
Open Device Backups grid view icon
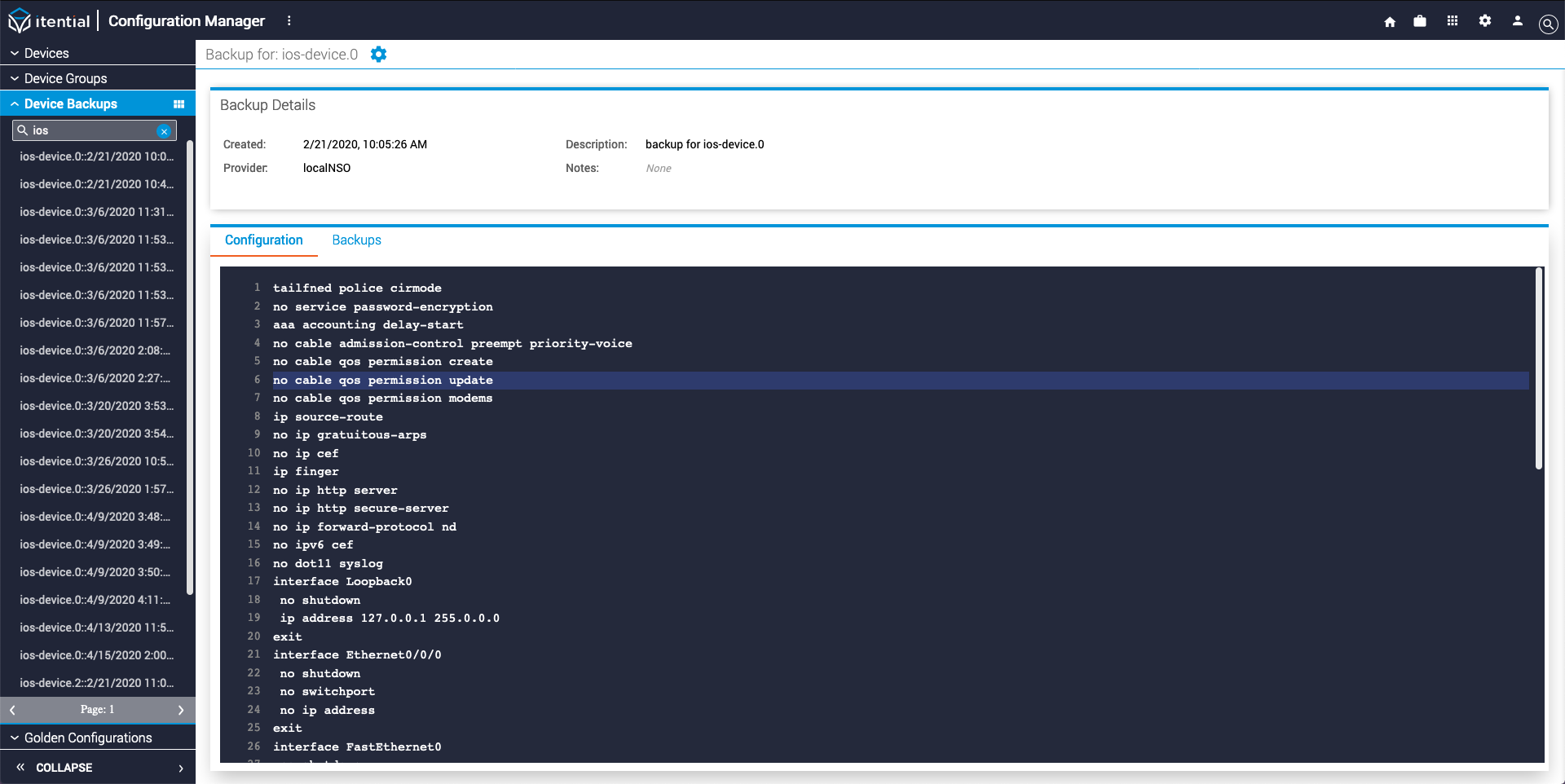[179, 104]
